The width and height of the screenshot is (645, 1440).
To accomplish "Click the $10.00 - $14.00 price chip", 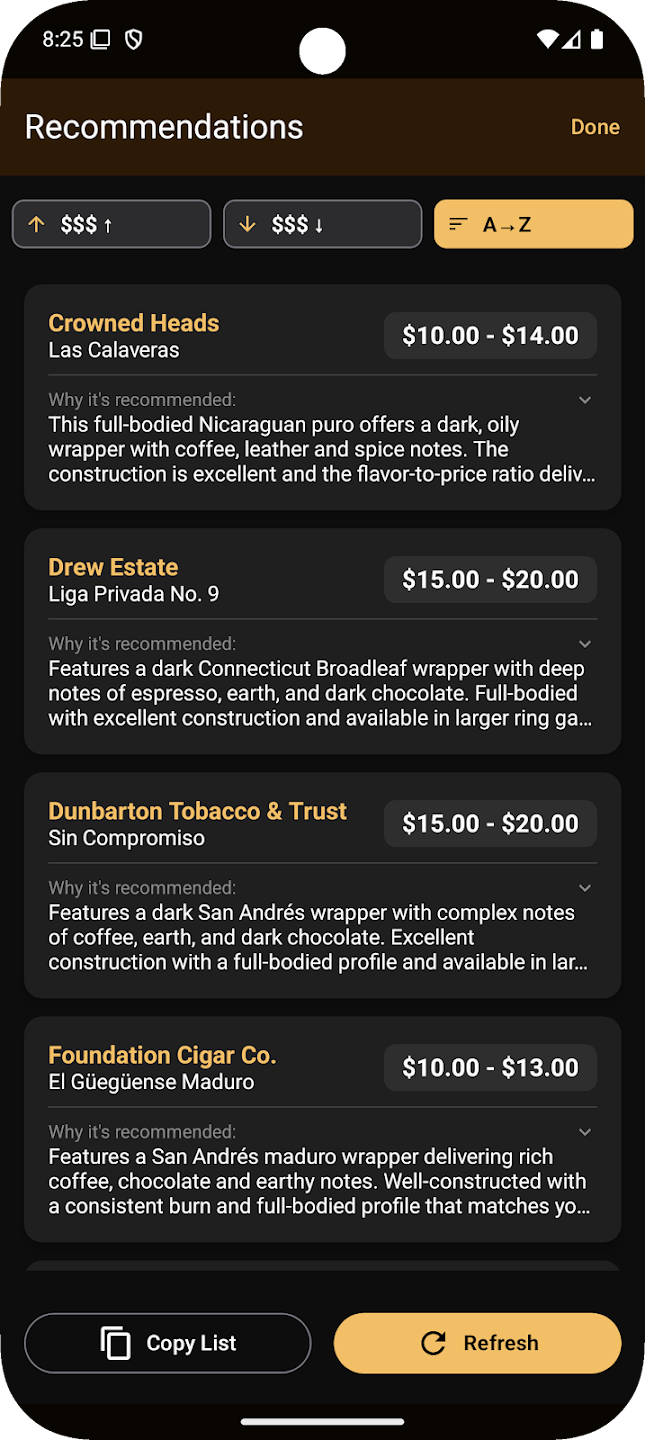I will pos(490,335).
